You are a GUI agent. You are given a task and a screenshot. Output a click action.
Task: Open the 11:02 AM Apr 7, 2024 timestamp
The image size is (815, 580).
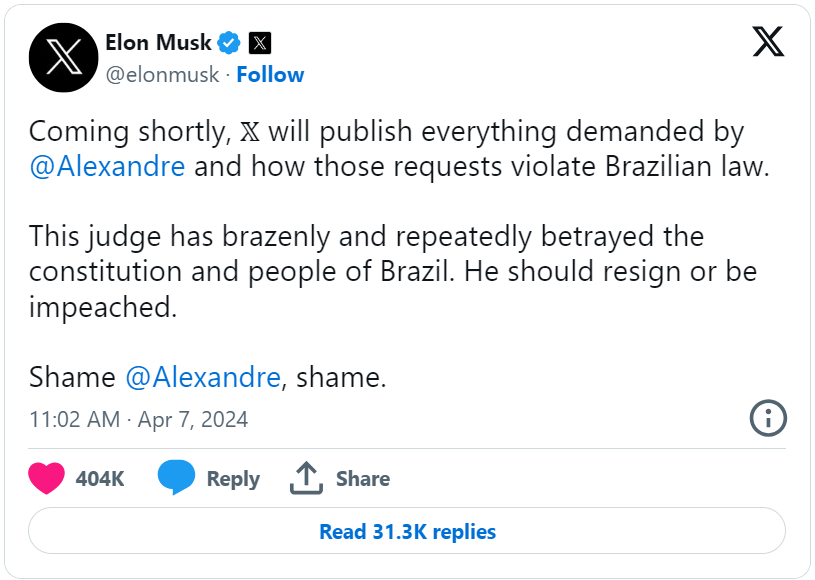(138, 419)
